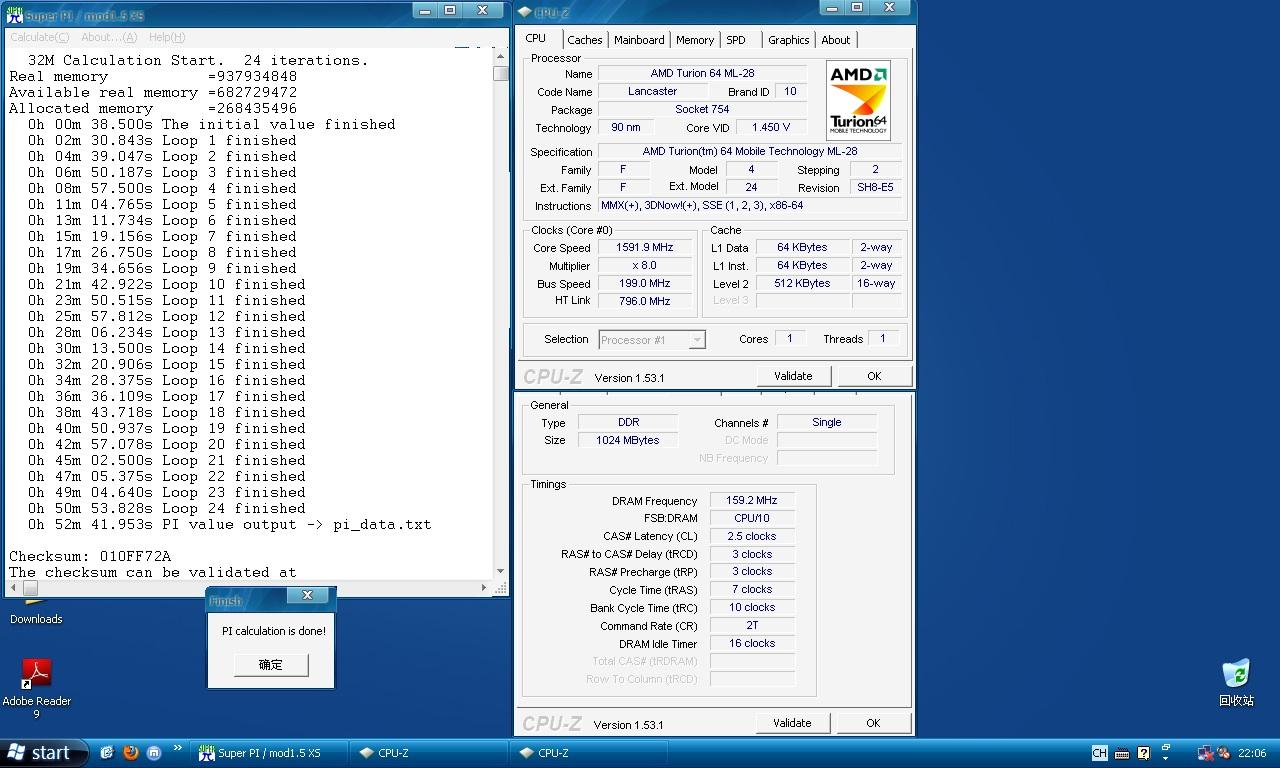
Task: Click the memory Size 1024 MBytes value
Action: (628, 440)
